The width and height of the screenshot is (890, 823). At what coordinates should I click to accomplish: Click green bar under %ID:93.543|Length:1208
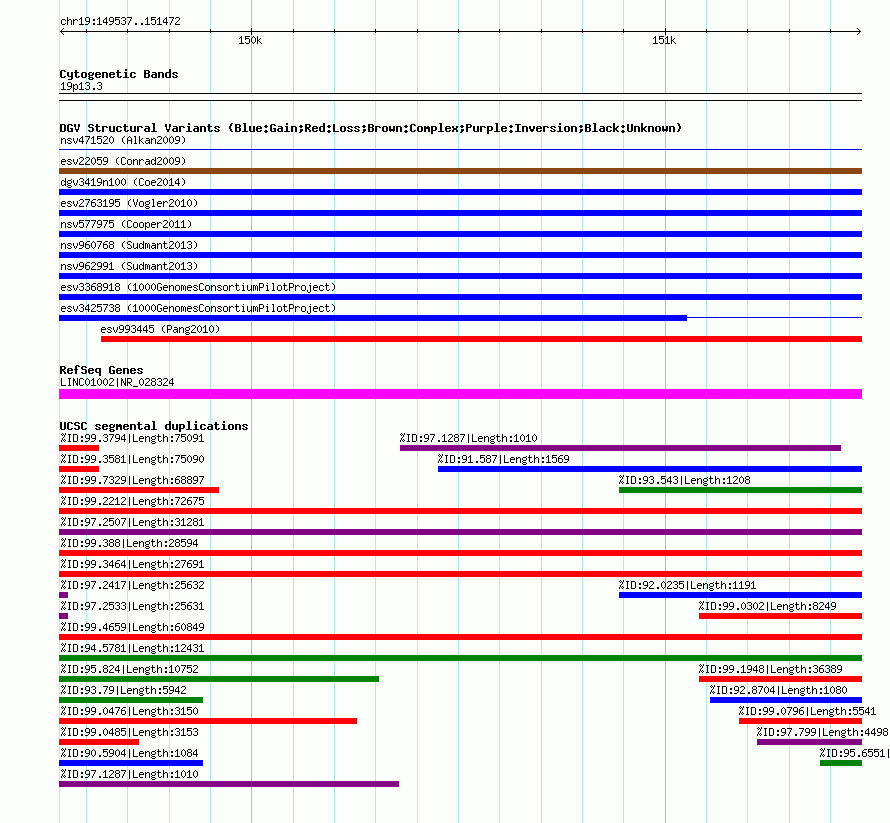741,490
